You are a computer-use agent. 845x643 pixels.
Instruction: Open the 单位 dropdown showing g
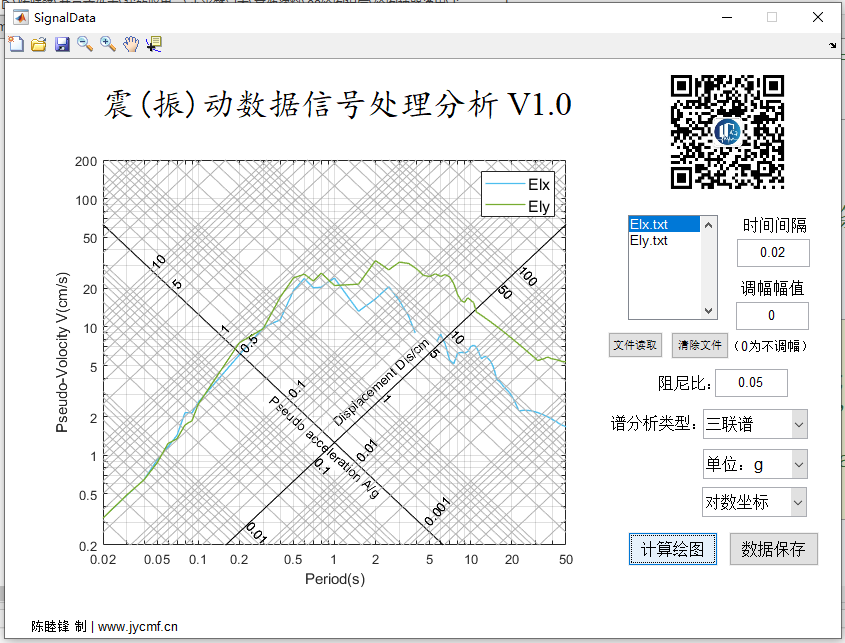coord(755,463)
